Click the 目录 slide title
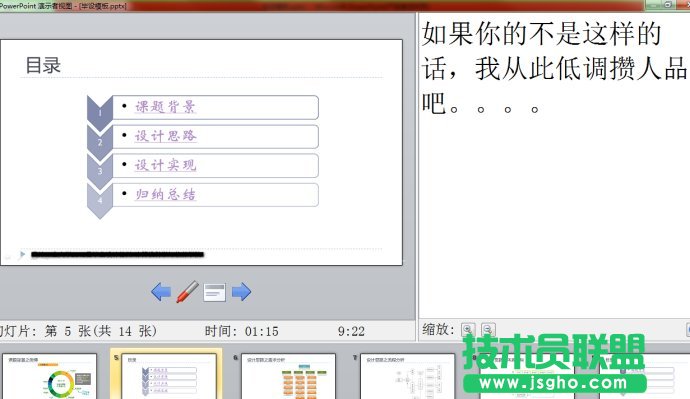Screen dimensions: 690x399 43,66
